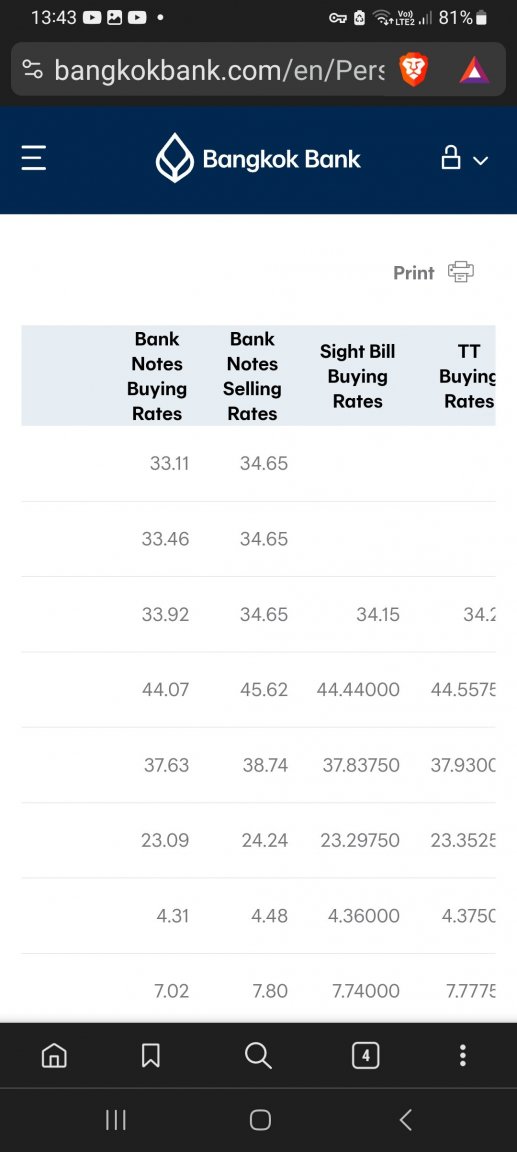
Task: Open browser bookmarks icon
Action: [x=151, y=1056]
